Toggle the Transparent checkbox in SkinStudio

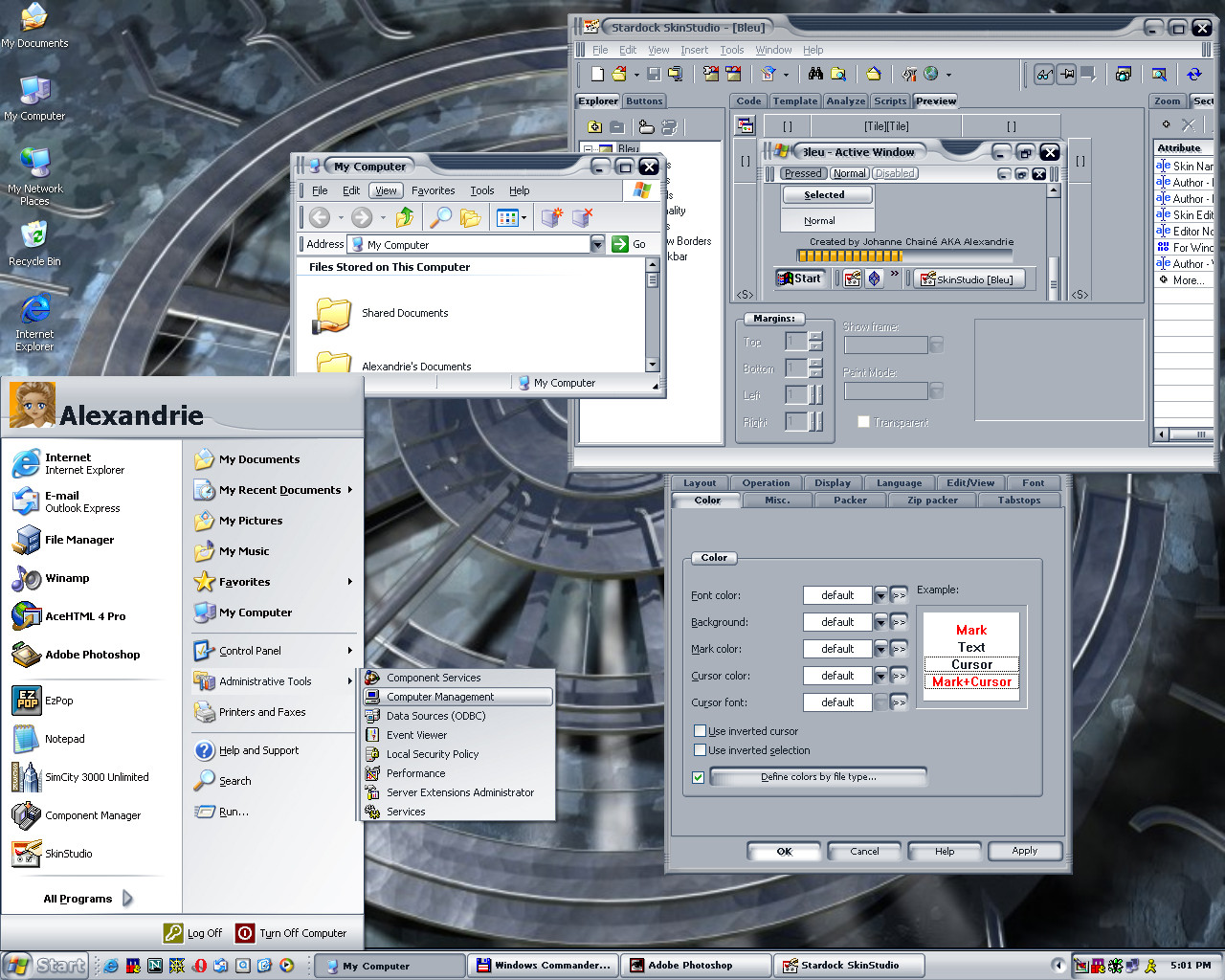coord(863,422)
